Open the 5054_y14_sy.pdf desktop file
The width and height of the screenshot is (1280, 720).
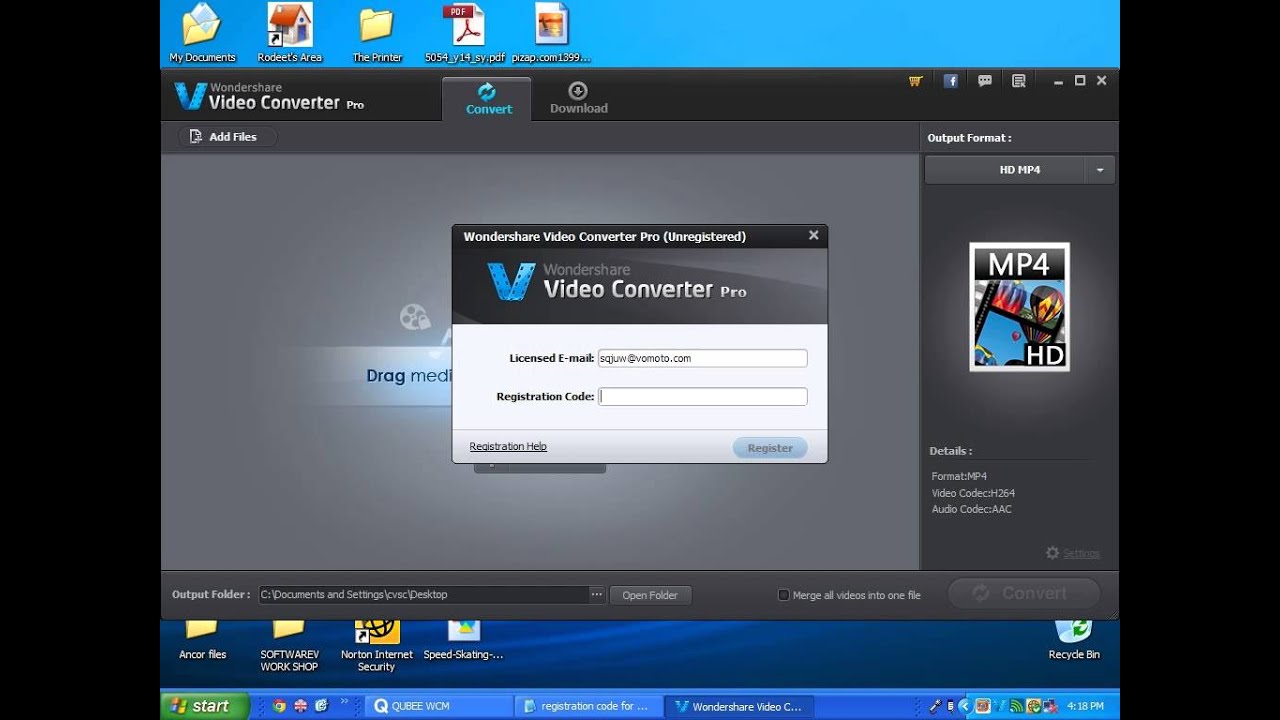464,33
